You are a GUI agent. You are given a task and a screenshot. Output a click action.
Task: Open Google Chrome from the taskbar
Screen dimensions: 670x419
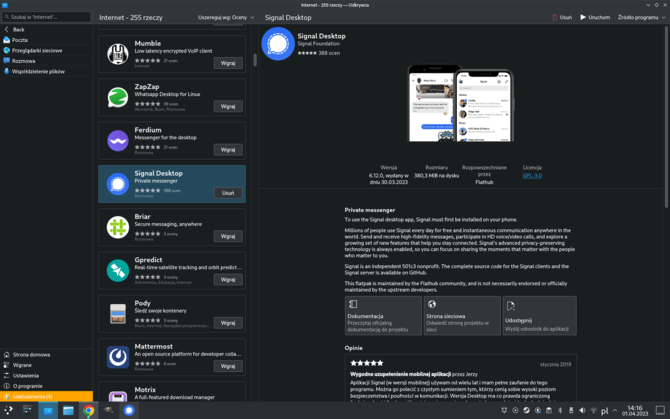(x=88, y=410)
